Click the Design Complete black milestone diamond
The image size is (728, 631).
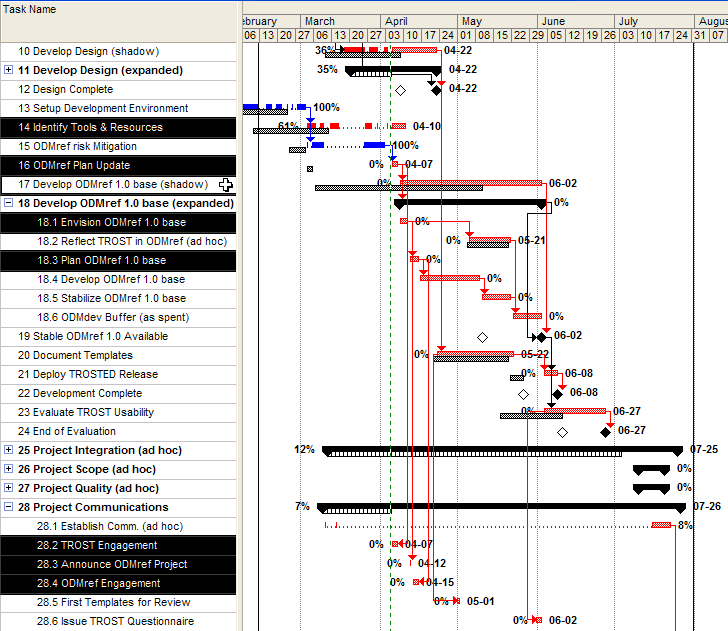pos(436,89)
